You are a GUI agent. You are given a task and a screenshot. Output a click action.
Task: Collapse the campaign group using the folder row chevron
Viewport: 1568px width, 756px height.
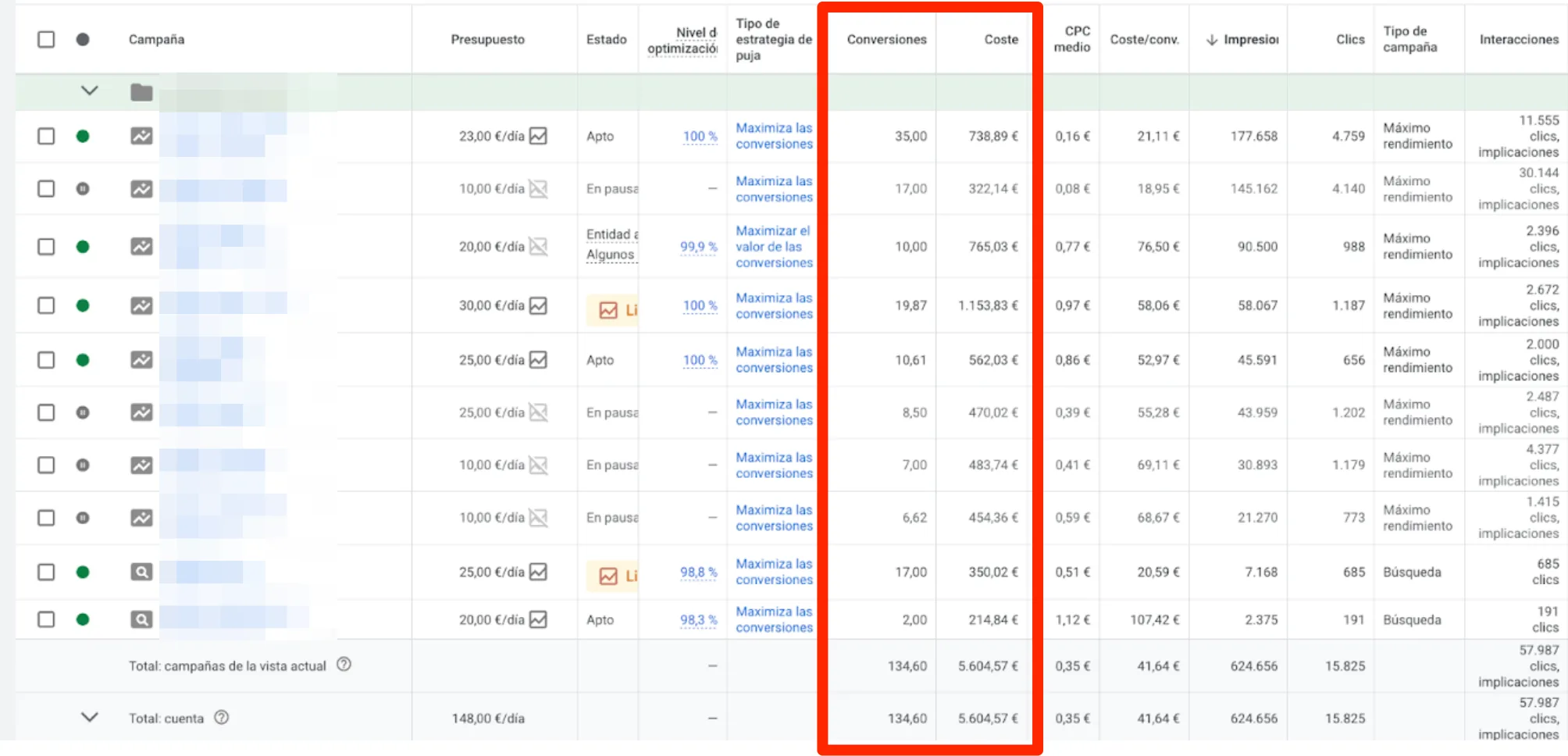click(x=90, y=91)
